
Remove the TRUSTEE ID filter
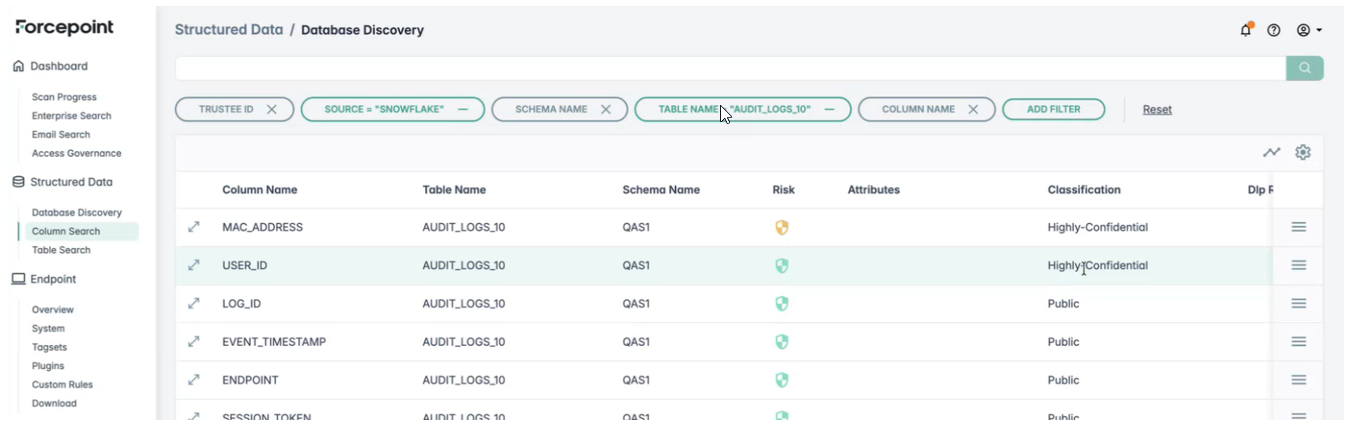(272, 109)
